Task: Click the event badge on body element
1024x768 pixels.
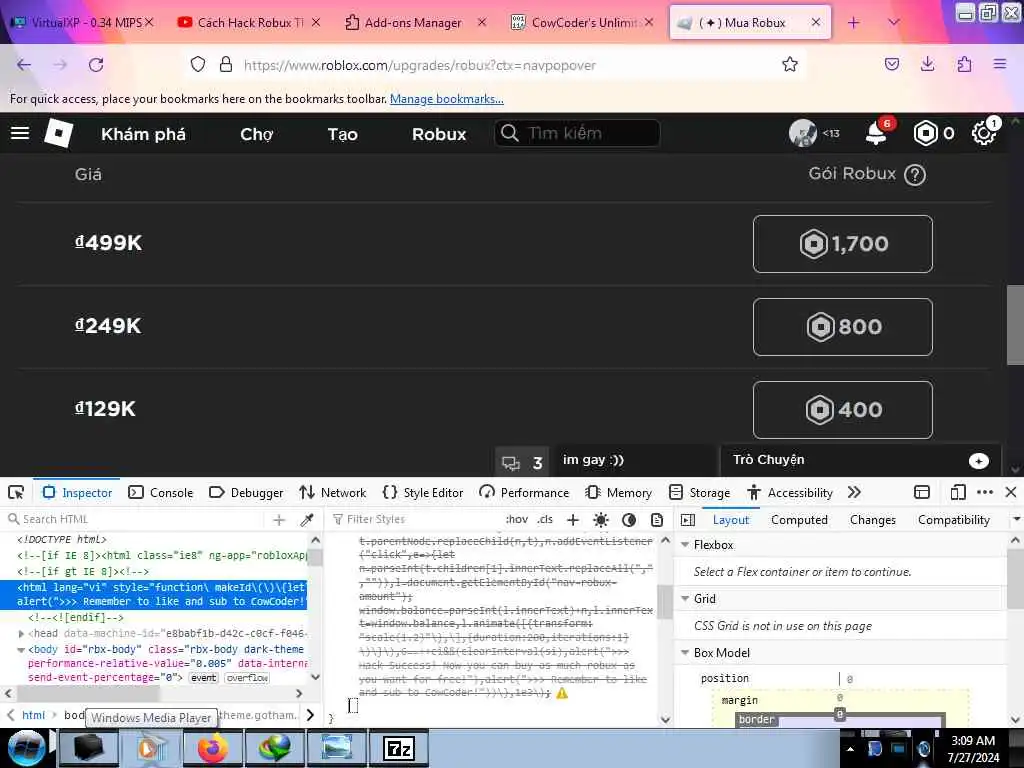Action: (204, 678)
